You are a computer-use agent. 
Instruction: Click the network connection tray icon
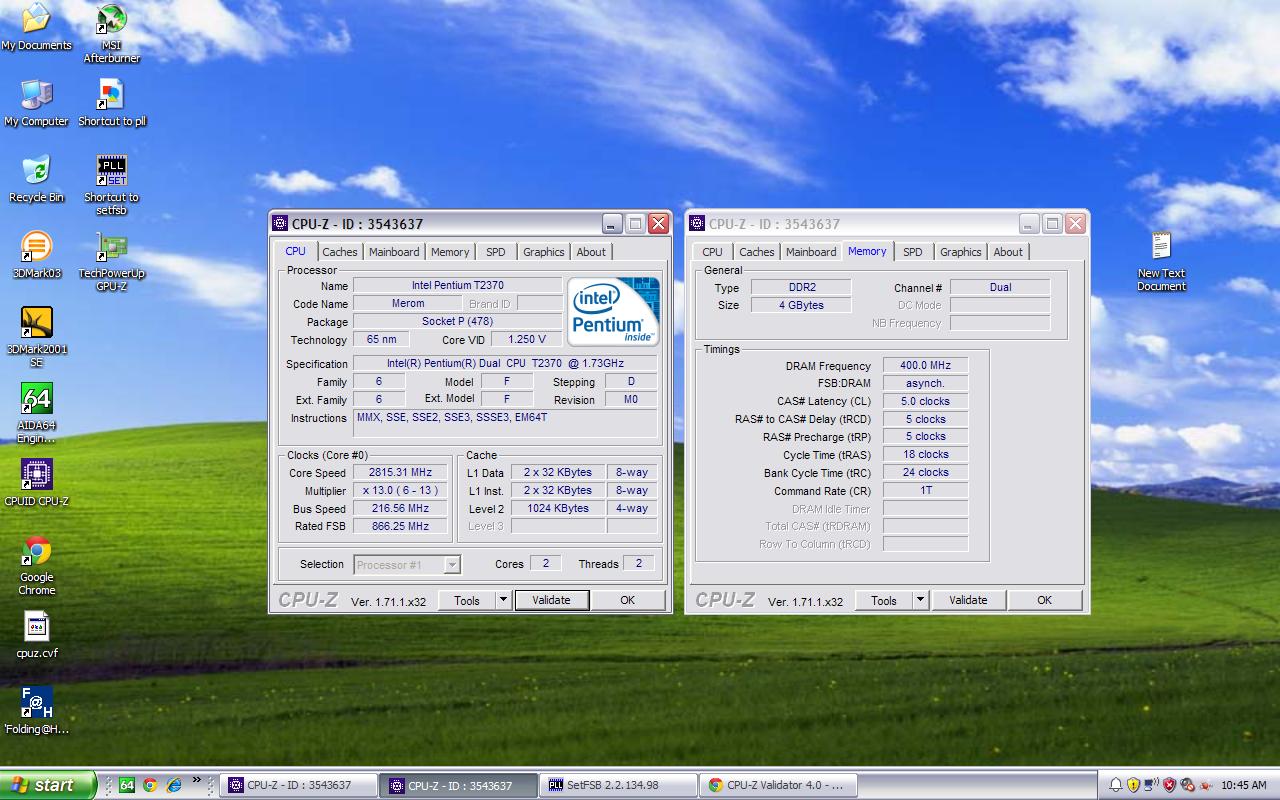pyautogui.click(x=1151, y=785)
